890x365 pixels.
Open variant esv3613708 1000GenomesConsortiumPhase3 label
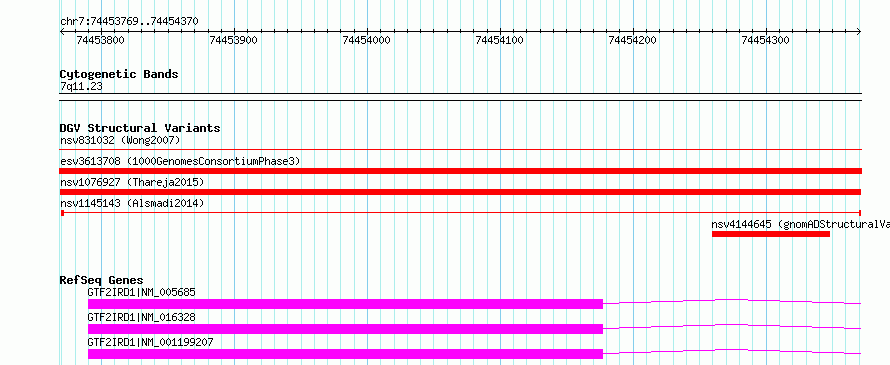(180, 161)
